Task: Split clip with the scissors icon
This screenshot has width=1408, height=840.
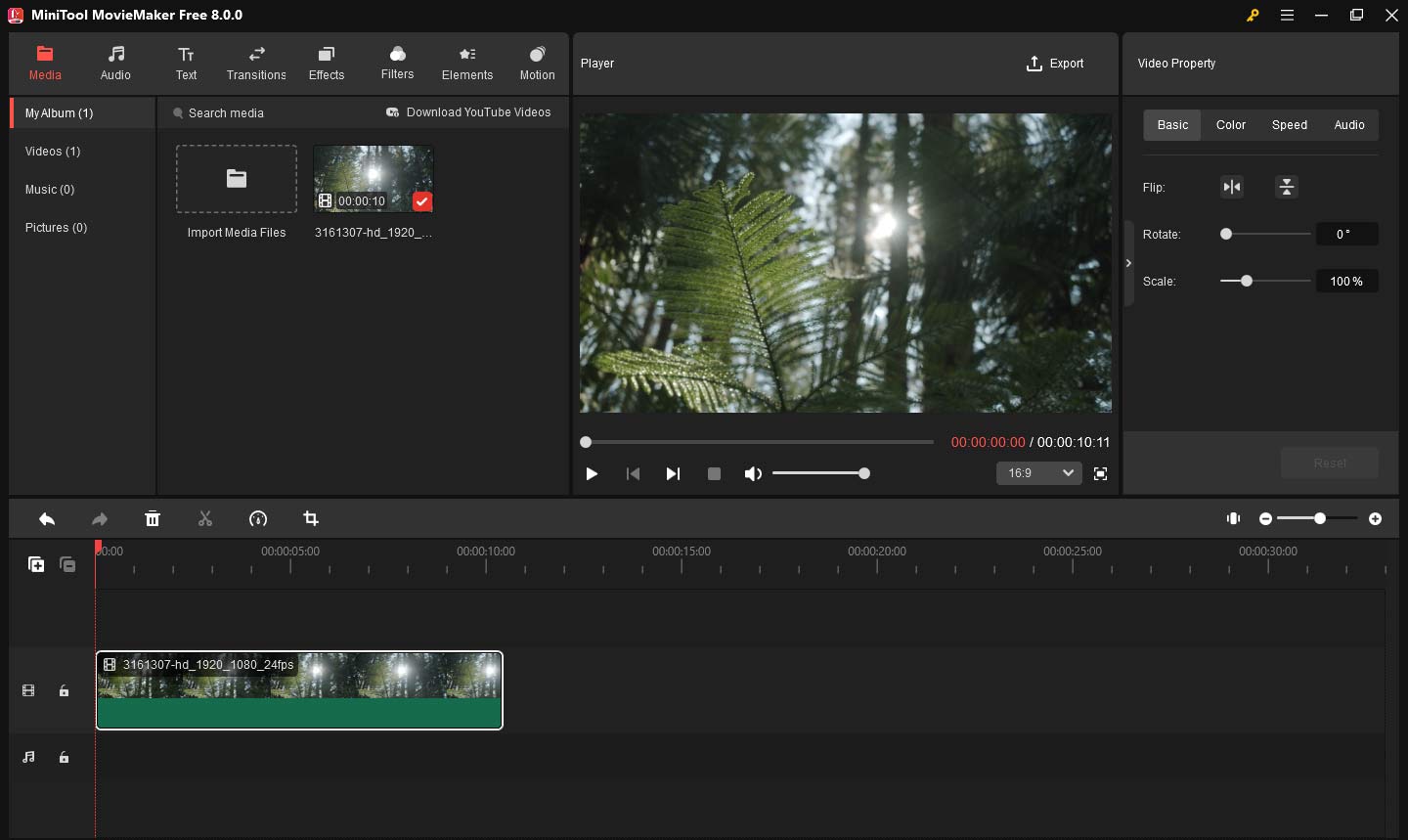Action: tap(205, 519)
